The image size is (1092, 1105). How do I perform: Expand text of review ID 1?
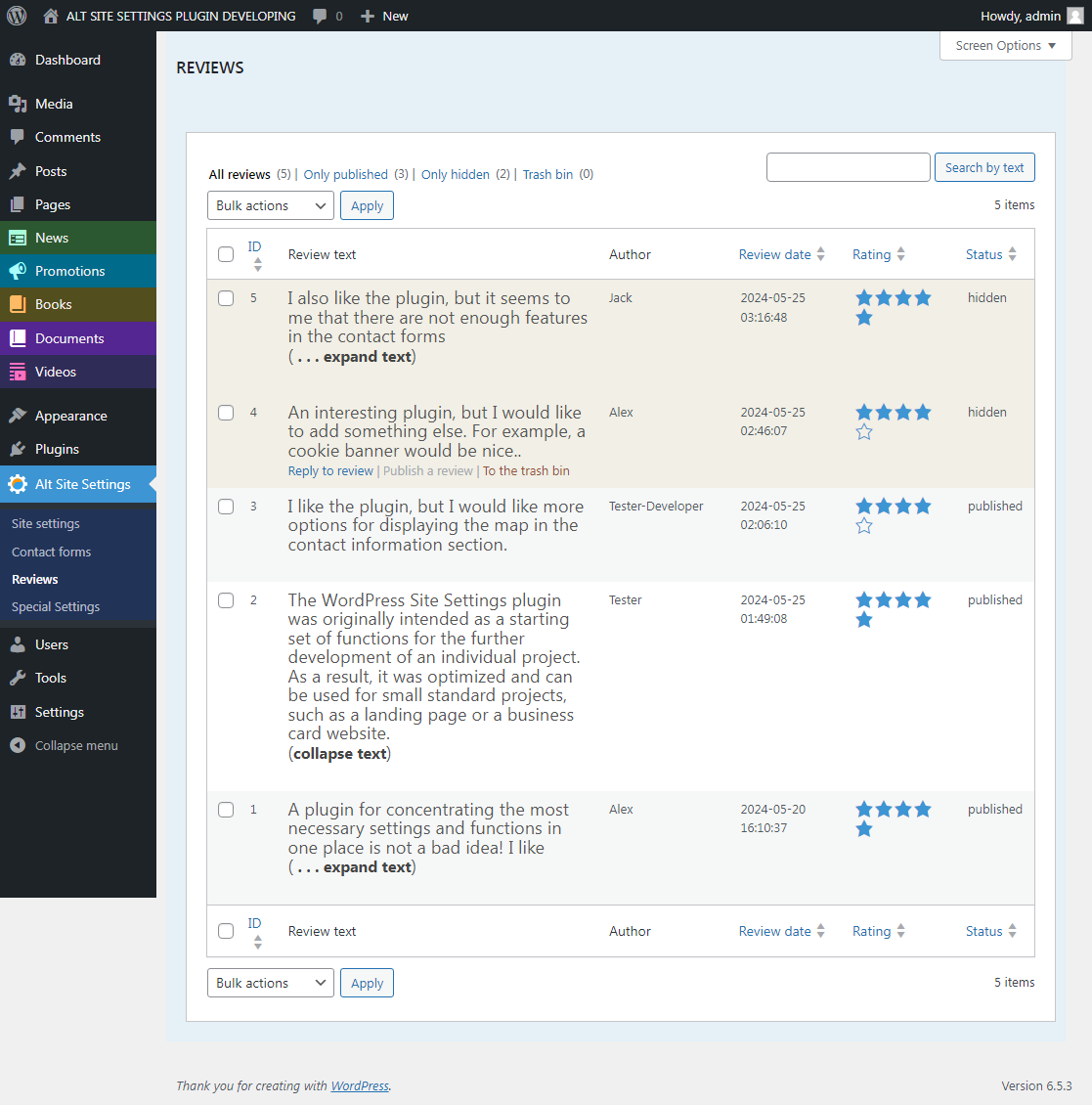tap(352, 866)
